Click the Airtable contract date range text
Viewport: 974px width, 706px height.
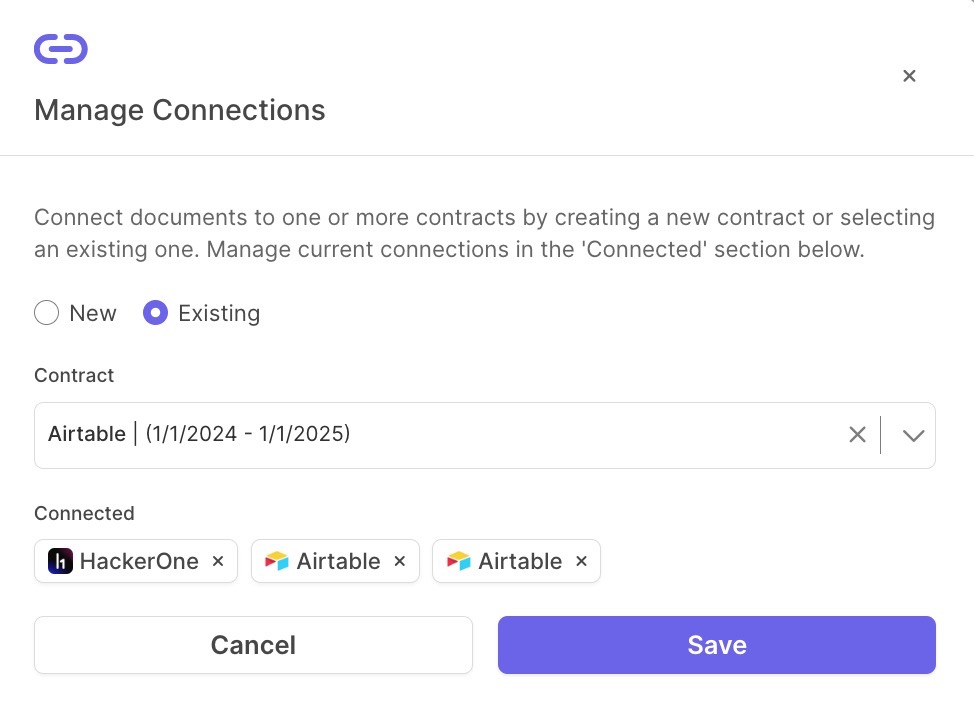(248, 433)
